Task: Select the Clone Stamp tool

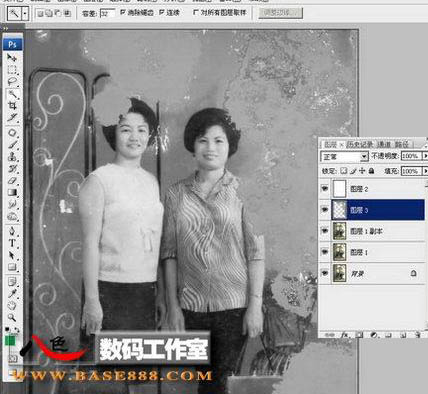Action: click(x=12, y=156)
